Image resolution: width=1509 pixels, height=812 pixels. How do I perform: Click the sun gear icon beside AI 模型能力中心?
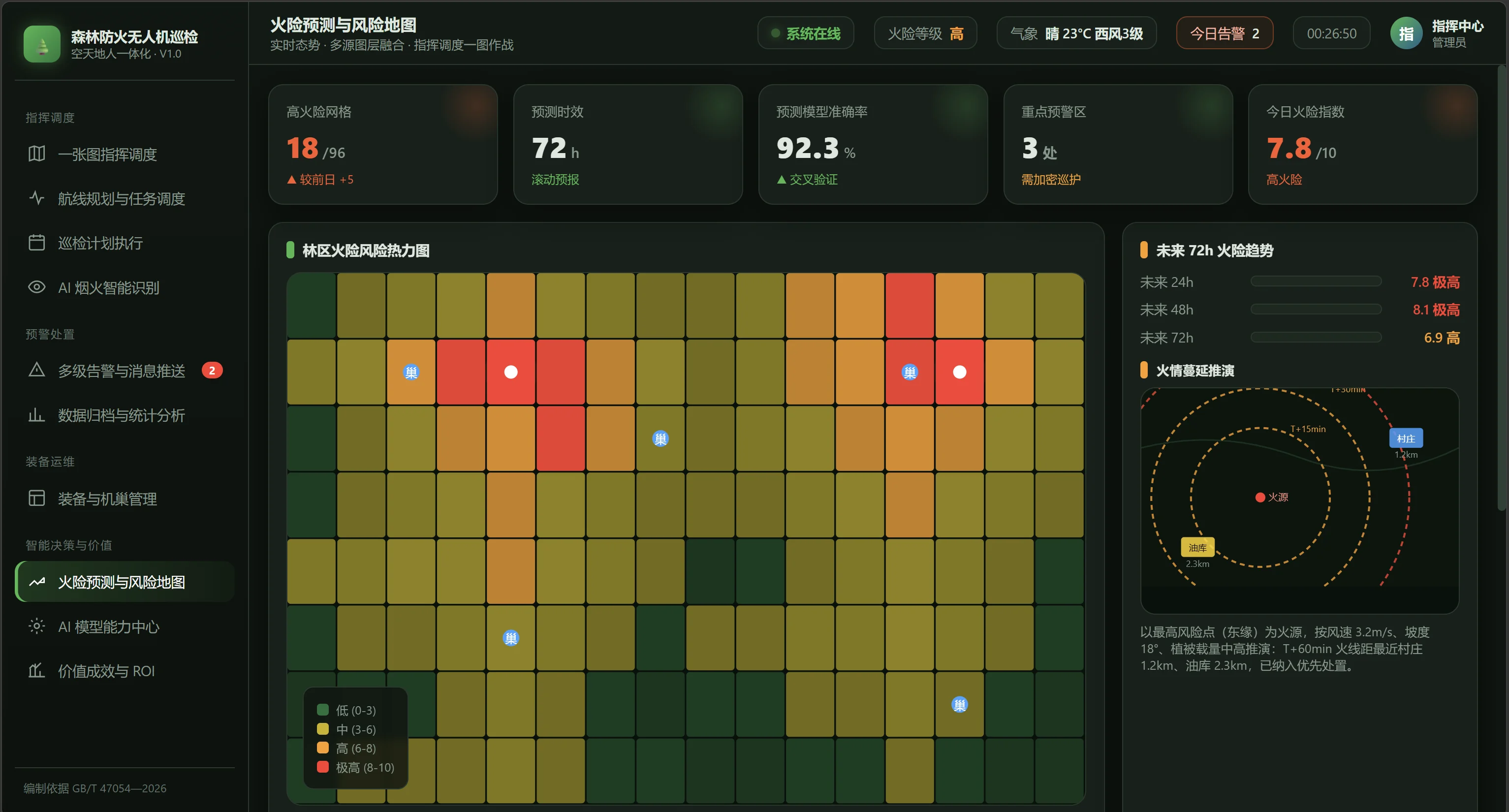pos(36,626)
